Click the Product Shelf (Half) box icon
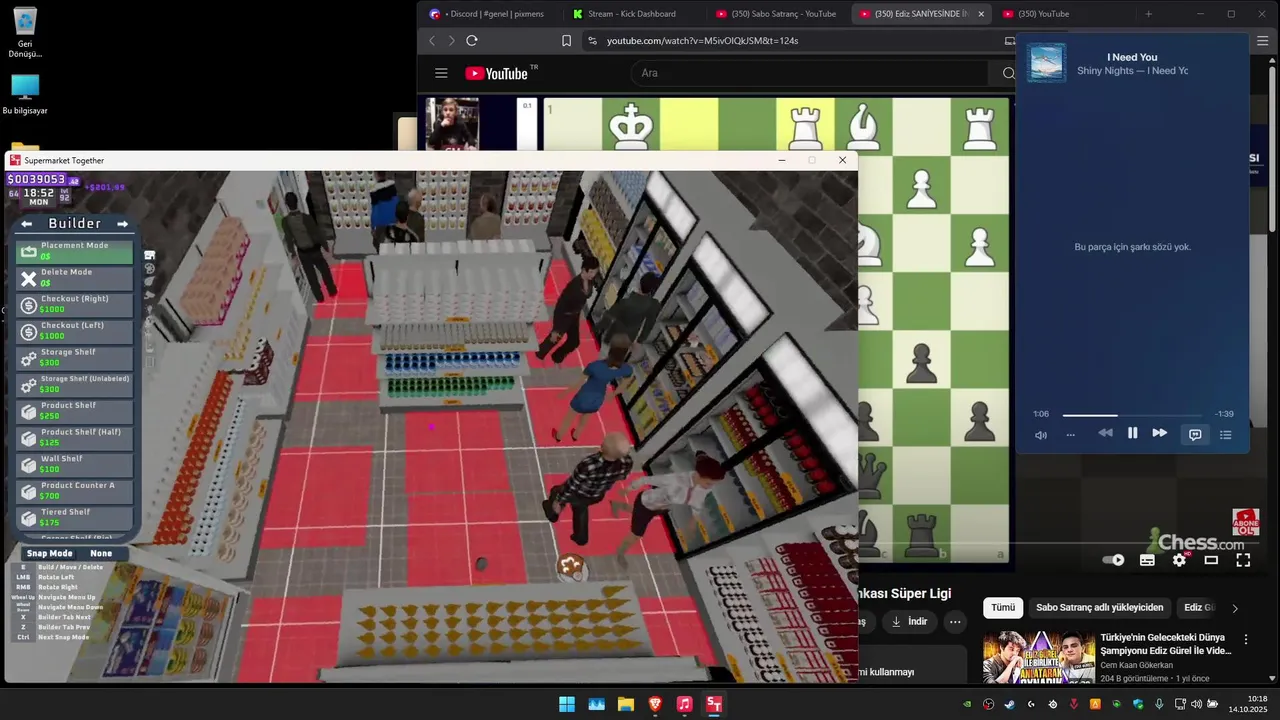The width and height of the screenshot is (1280, 720). 28,438
